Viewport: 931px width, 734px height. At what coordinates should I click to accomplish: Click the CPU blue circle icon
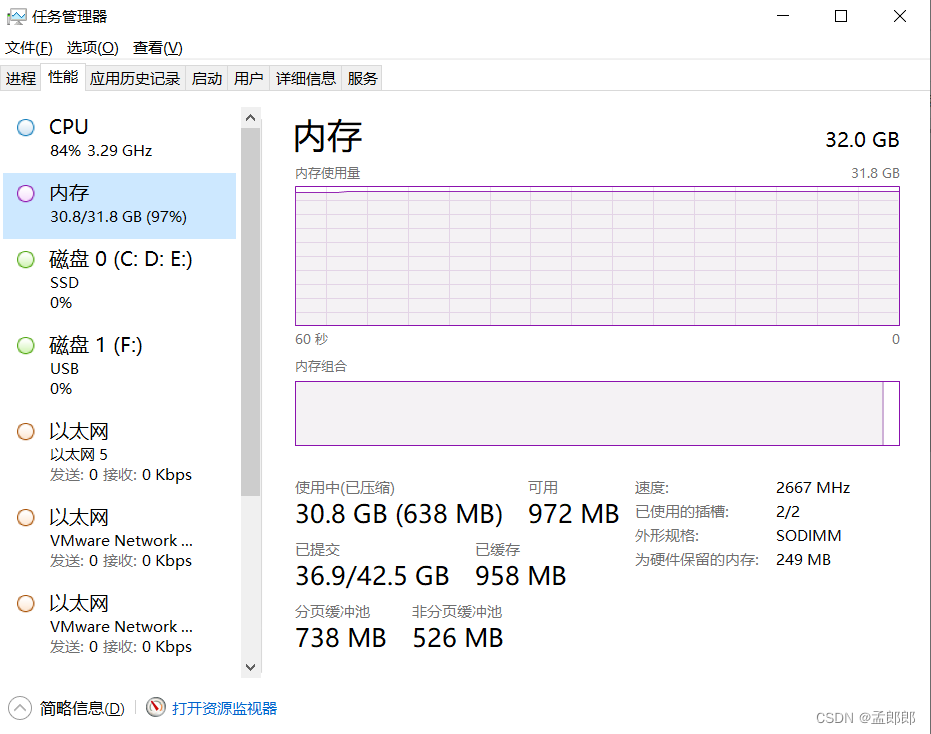coord(26,127)
